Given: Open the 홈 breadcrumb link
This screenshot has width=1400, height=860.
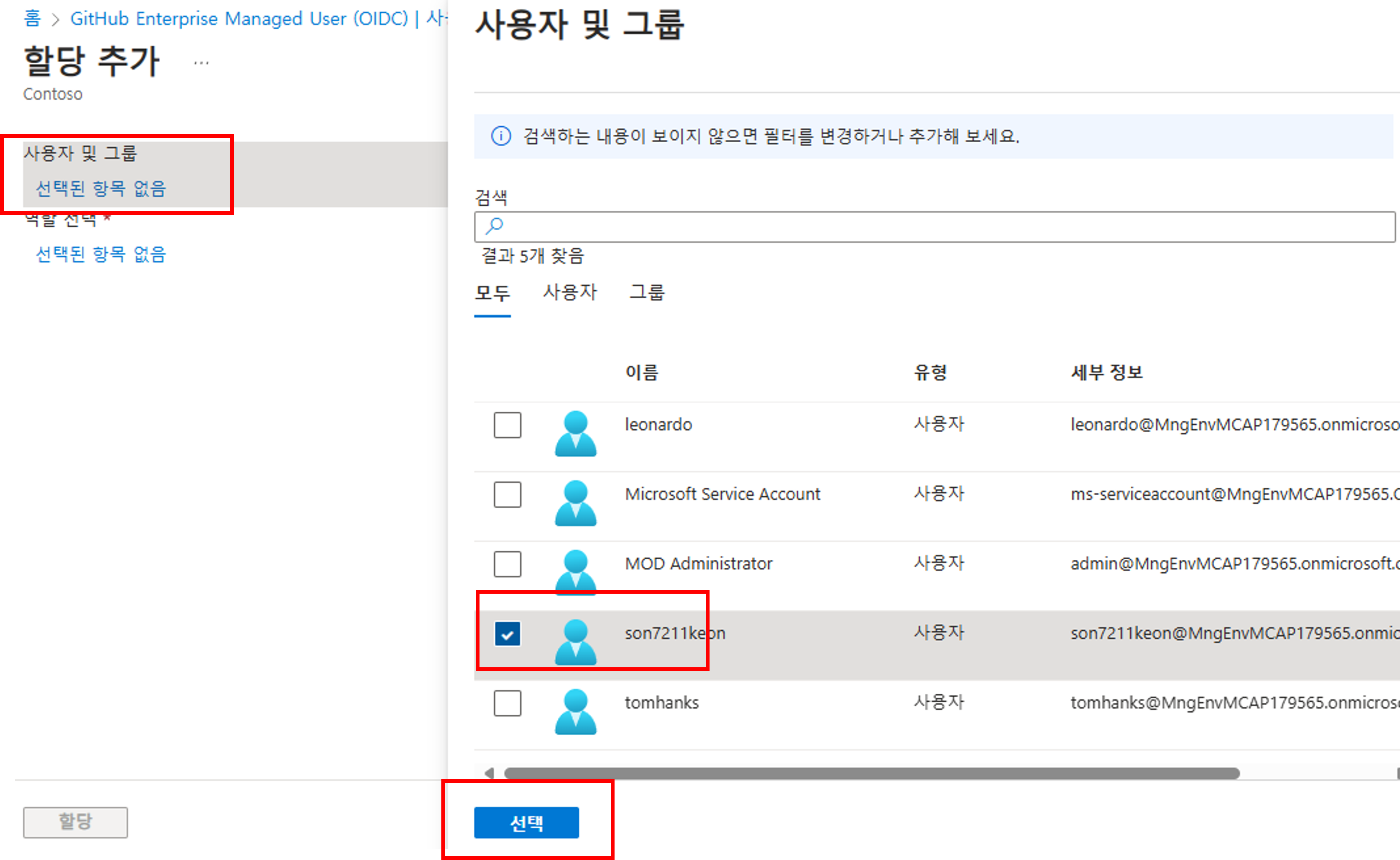Looking at the screenshot, I should coord(32,19).
